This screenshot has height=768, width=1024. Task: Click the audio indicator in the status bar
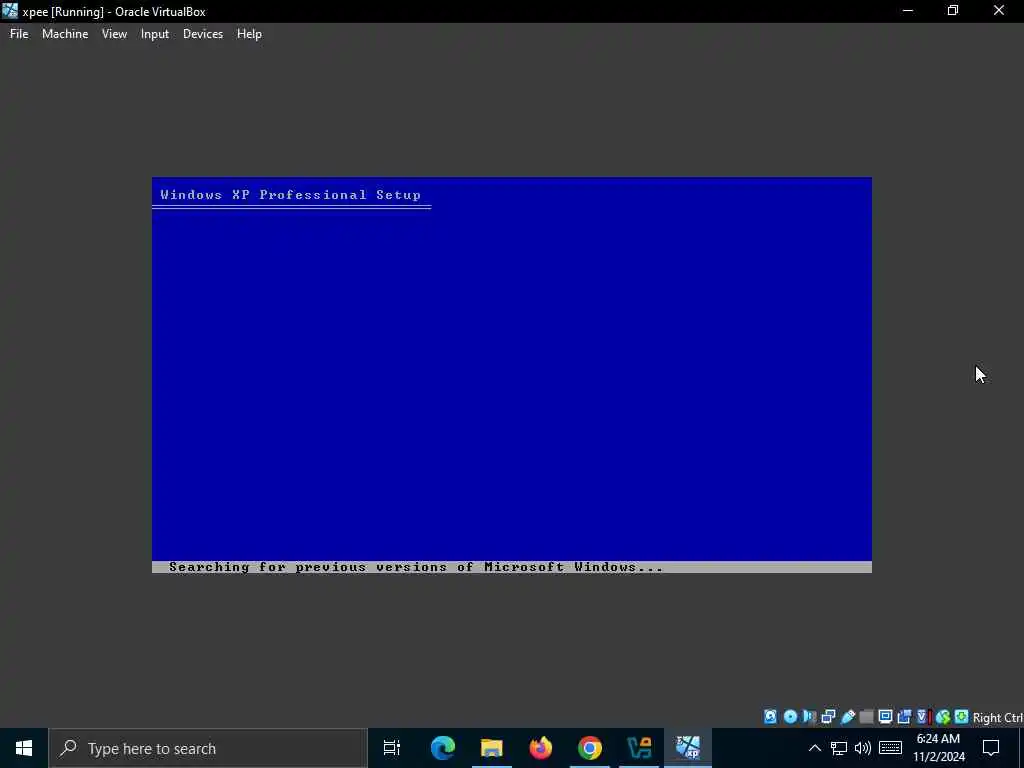[x=809, y=716]
